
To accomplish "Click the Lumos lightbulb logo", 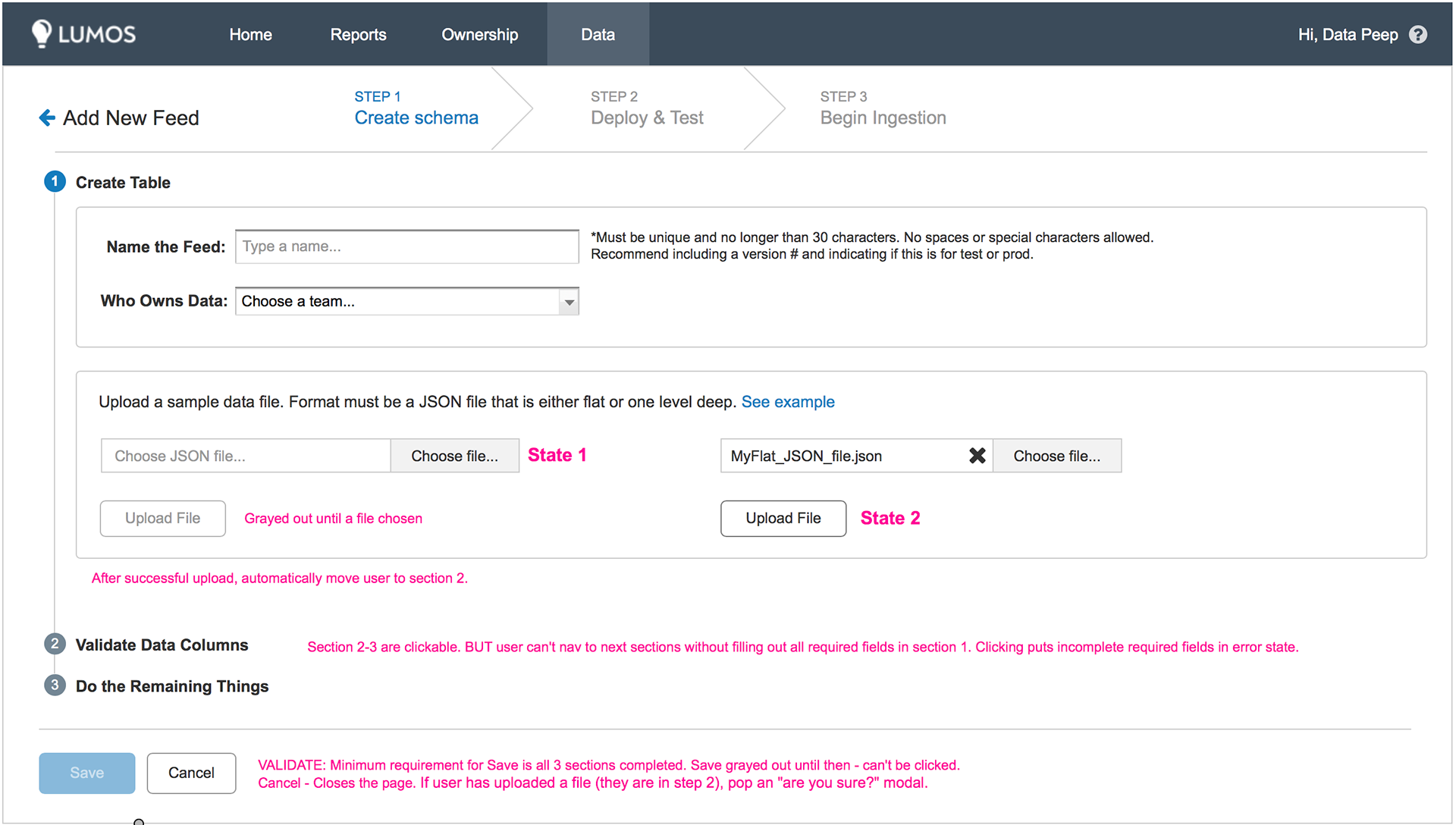I will (x=83, y=34).
